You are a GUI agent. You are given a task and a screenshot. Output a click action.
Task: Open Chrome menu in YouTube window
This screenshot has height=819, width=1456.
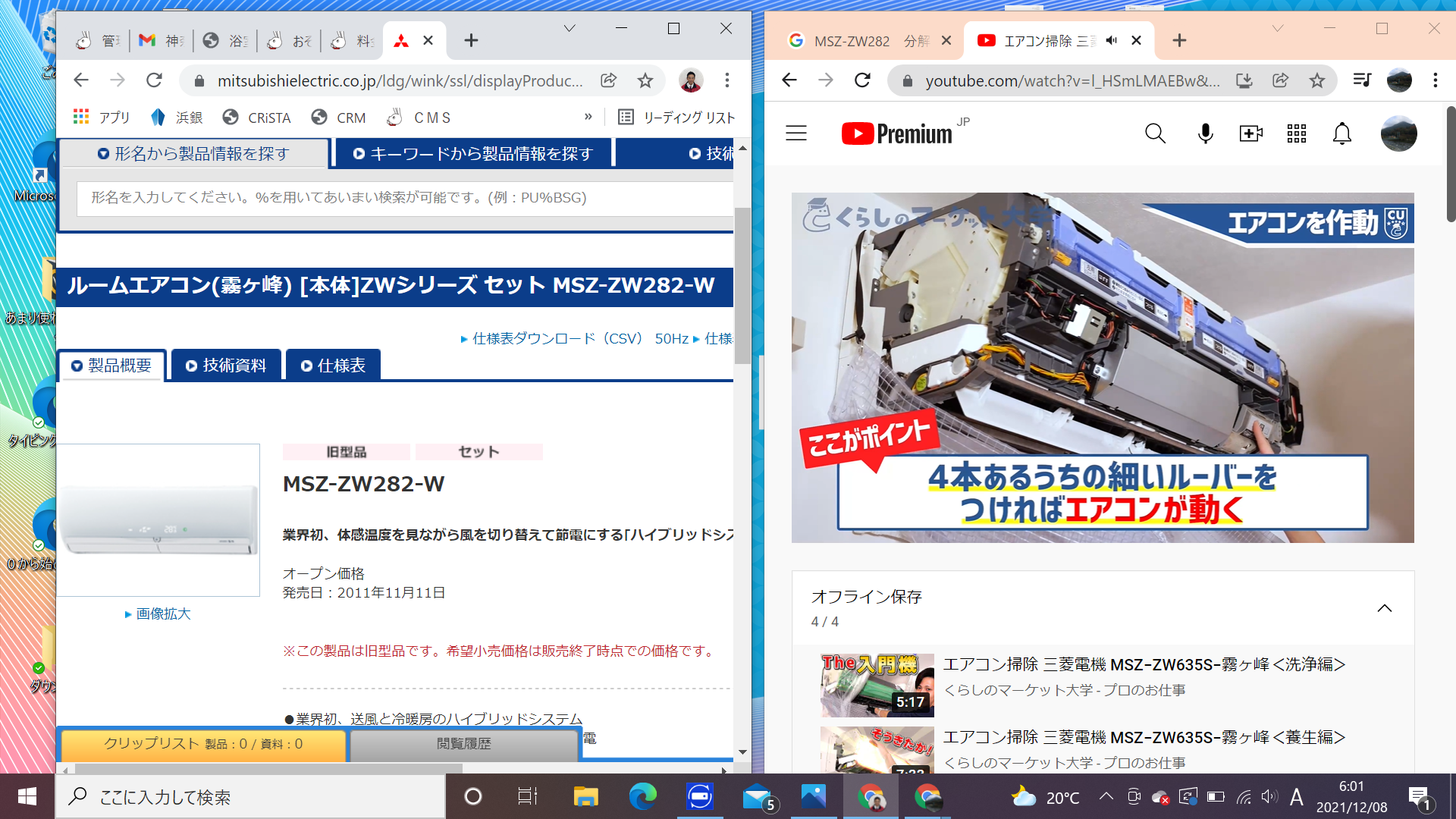point(1436,80)
